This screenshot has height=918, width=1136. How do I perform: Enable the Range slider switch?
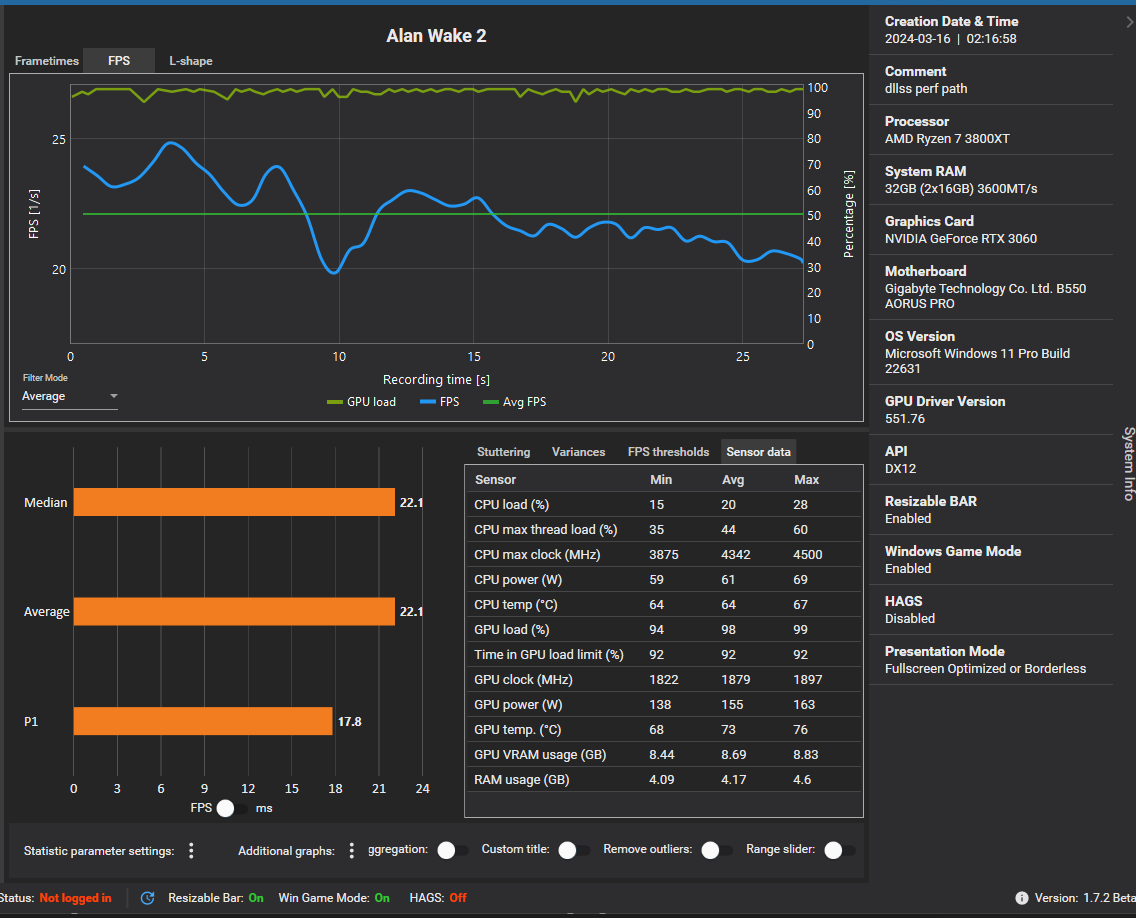point(840,850)
